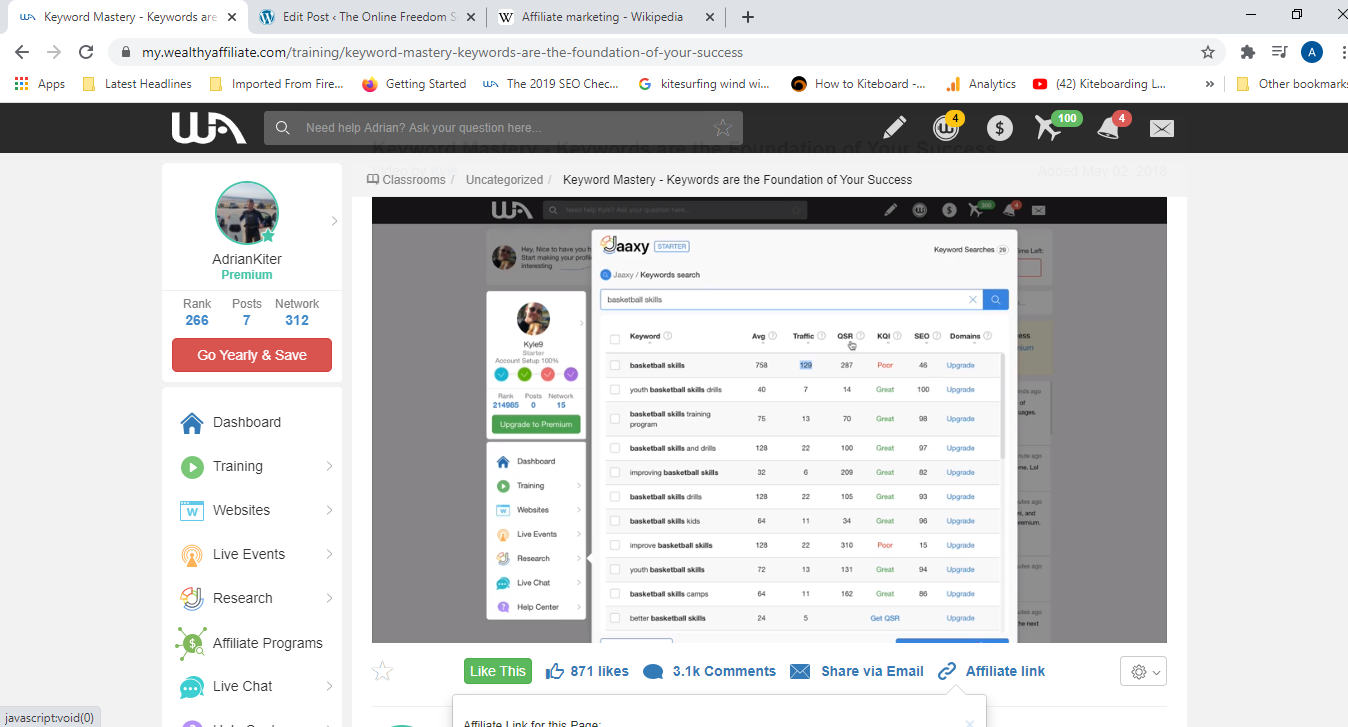This screenshot has height=727, width=1348.
Task: Click the star icon inside the search bar
Action: (x=722, y=128)
